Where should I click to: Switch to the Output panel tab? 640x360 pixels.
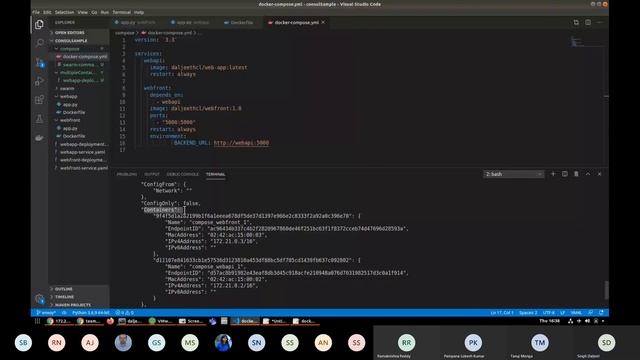[152, 174]
